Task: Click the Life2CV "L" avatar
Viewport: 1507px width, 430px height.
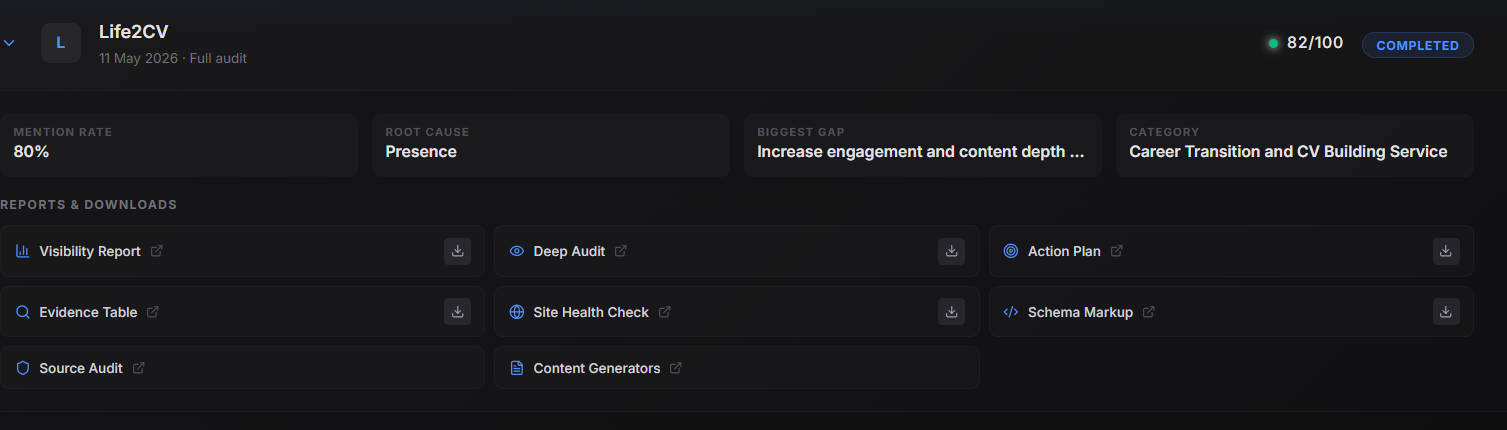Action: (61, 43)
